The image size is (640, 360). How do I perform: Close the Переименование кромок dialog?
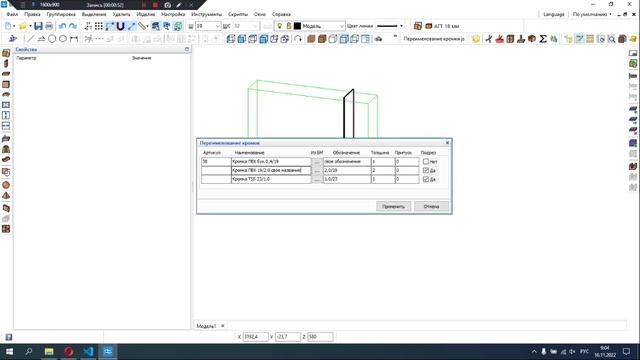tap(447, 143)
